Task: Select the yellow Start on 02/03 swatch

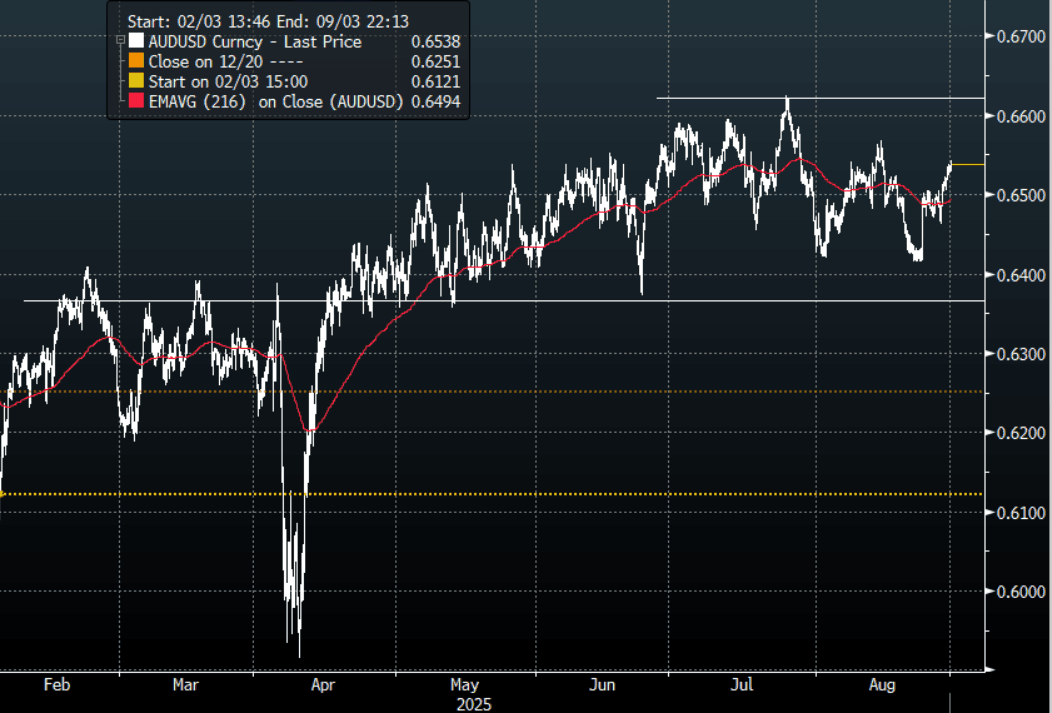Action: (x=136, y=81)
